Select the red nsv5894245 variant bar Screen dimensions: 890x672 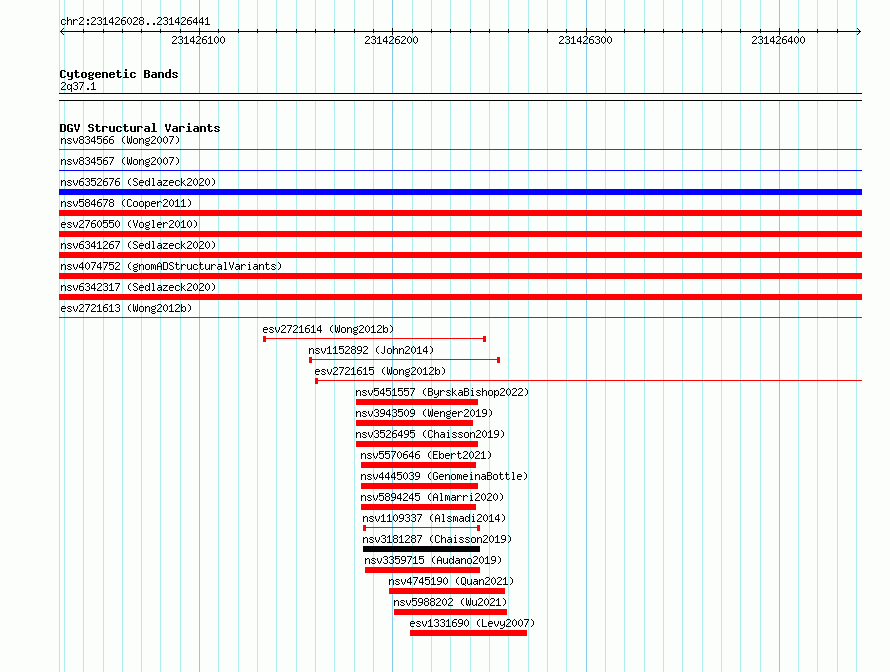coord(418,507)
